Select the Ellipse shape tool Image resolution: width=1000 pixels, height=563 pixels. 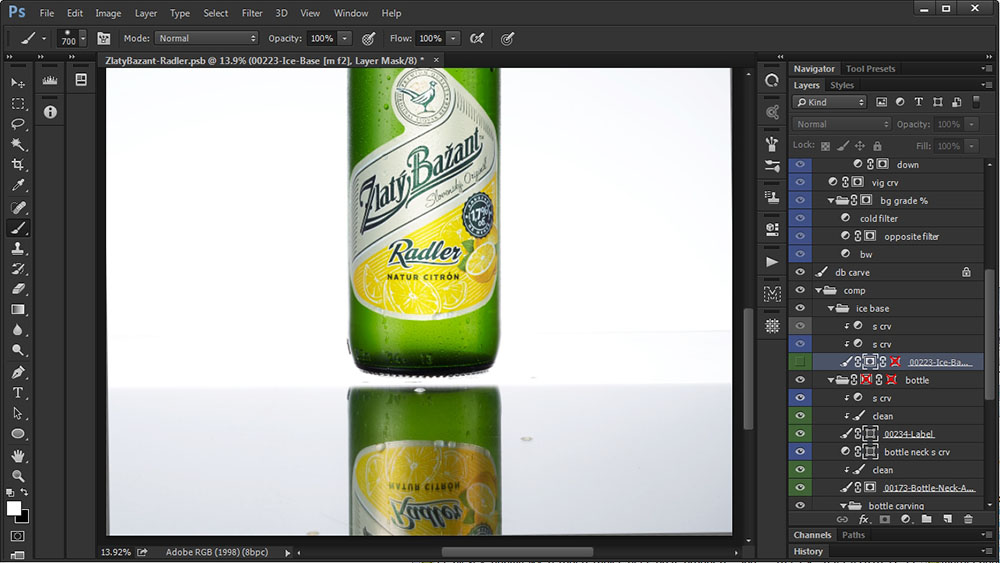(x=18, y=434)
